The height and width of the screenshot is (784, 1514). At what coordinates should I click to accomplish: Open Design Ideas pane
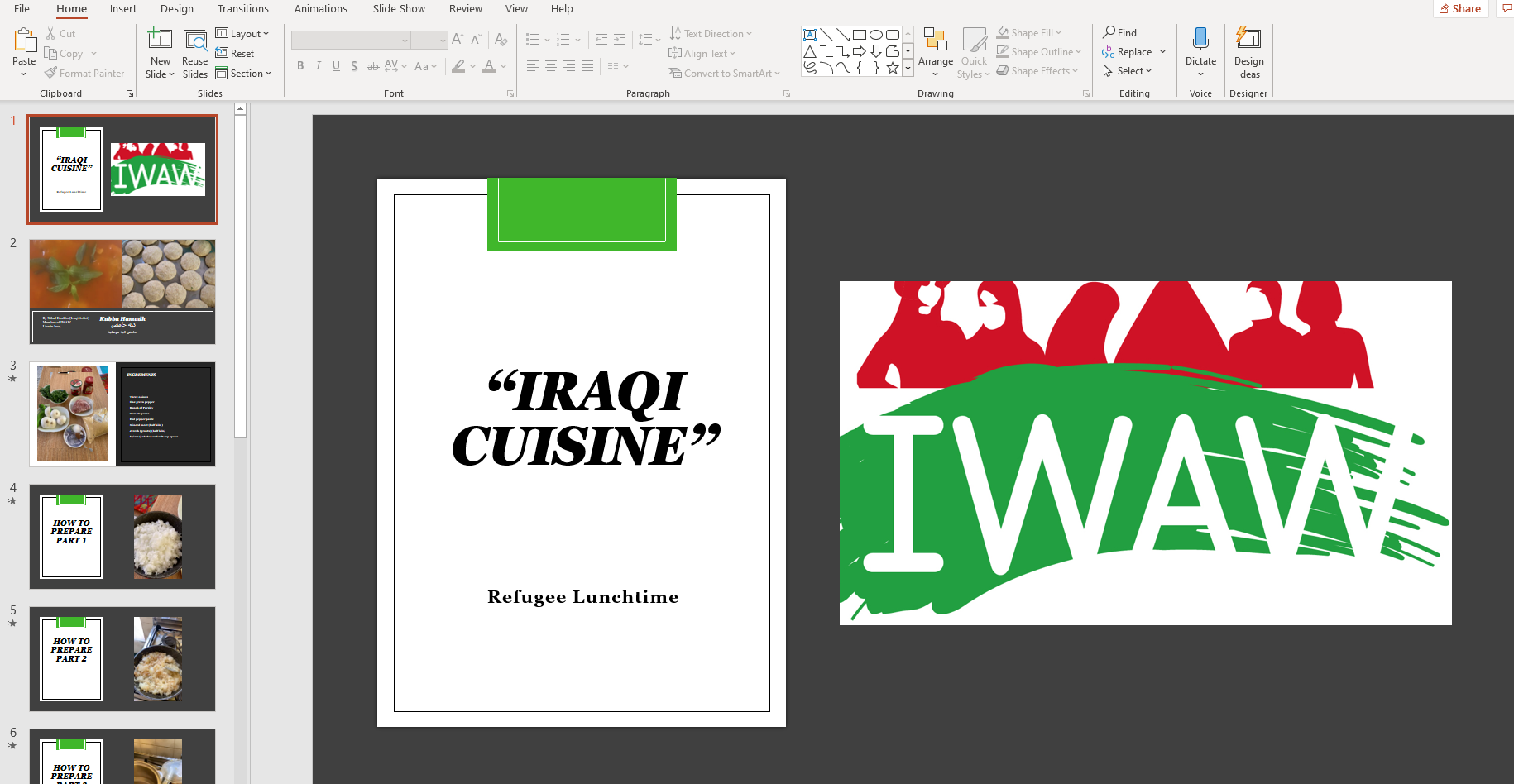(1248, 52)
